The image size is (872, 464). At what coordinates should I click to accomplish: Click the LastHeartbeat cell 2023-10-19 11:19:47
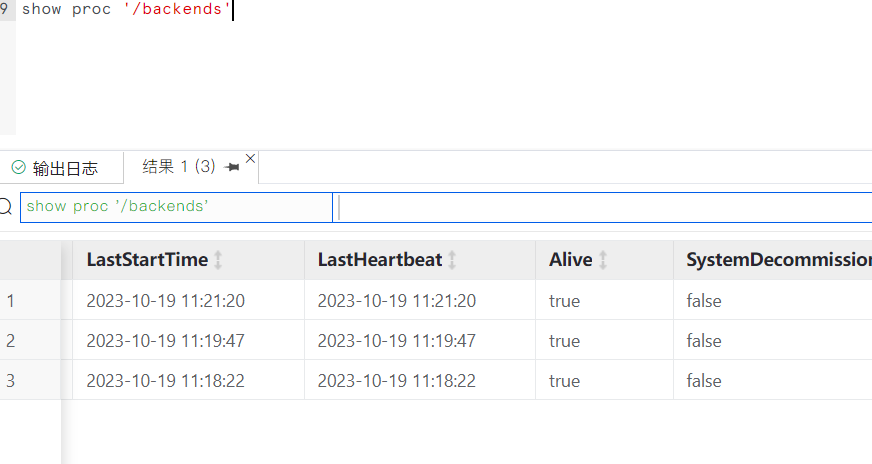[x=396, y=341]
